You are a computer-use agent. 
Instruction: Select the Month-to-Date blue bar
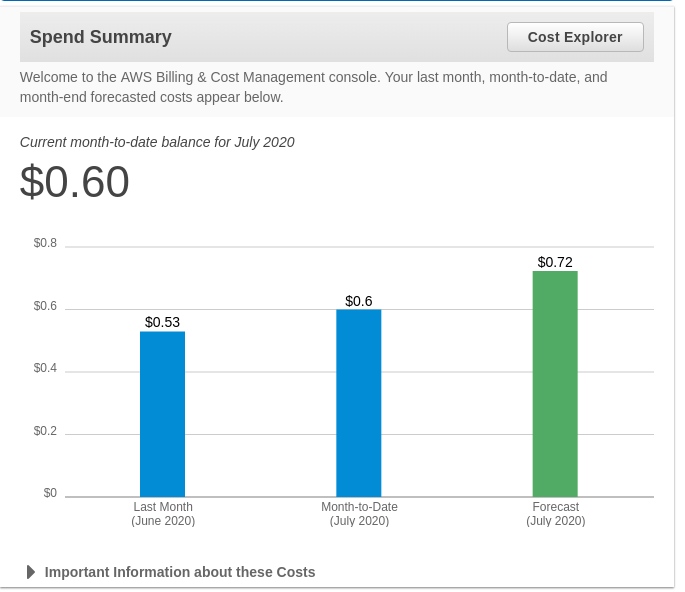[358, 403]
